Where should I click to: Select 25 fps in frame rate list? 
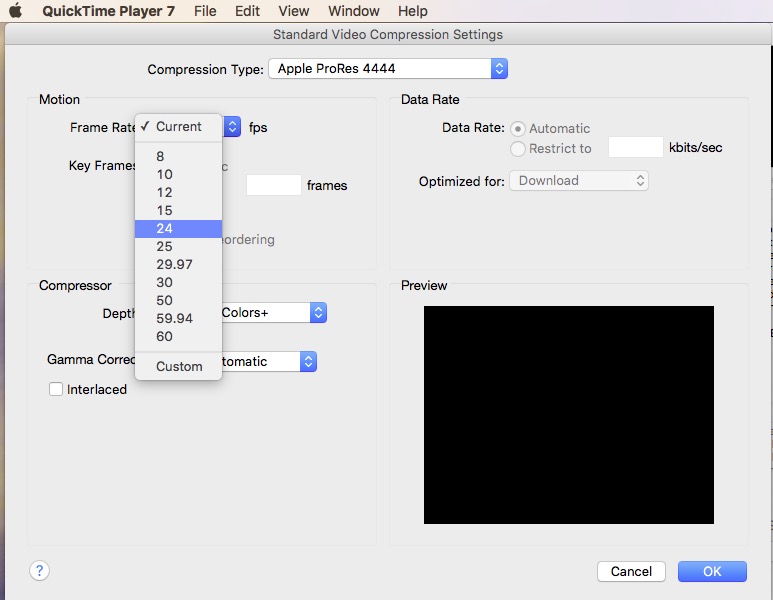178,247
